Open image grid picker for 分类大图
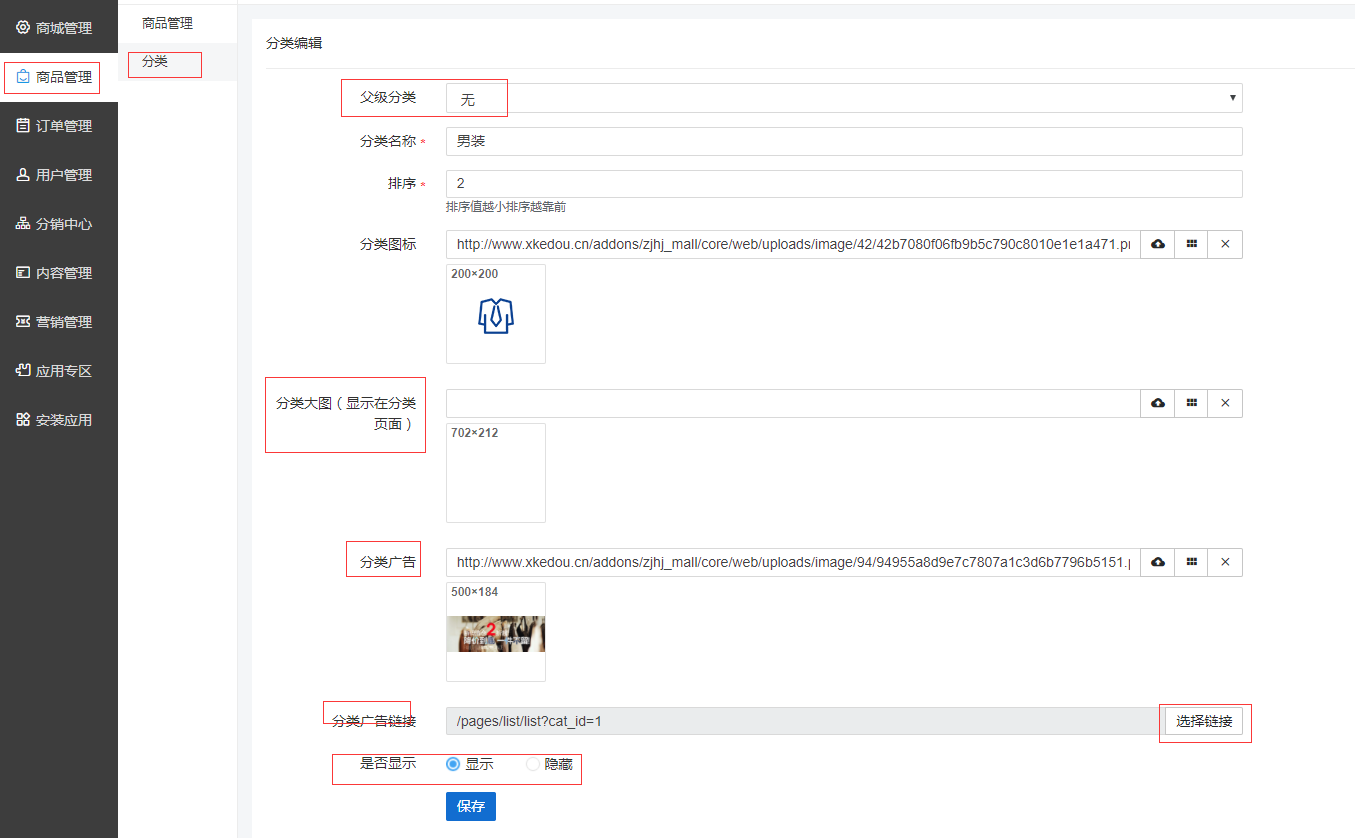This screenshot has height=838, width=1355. pos(1191,403)
